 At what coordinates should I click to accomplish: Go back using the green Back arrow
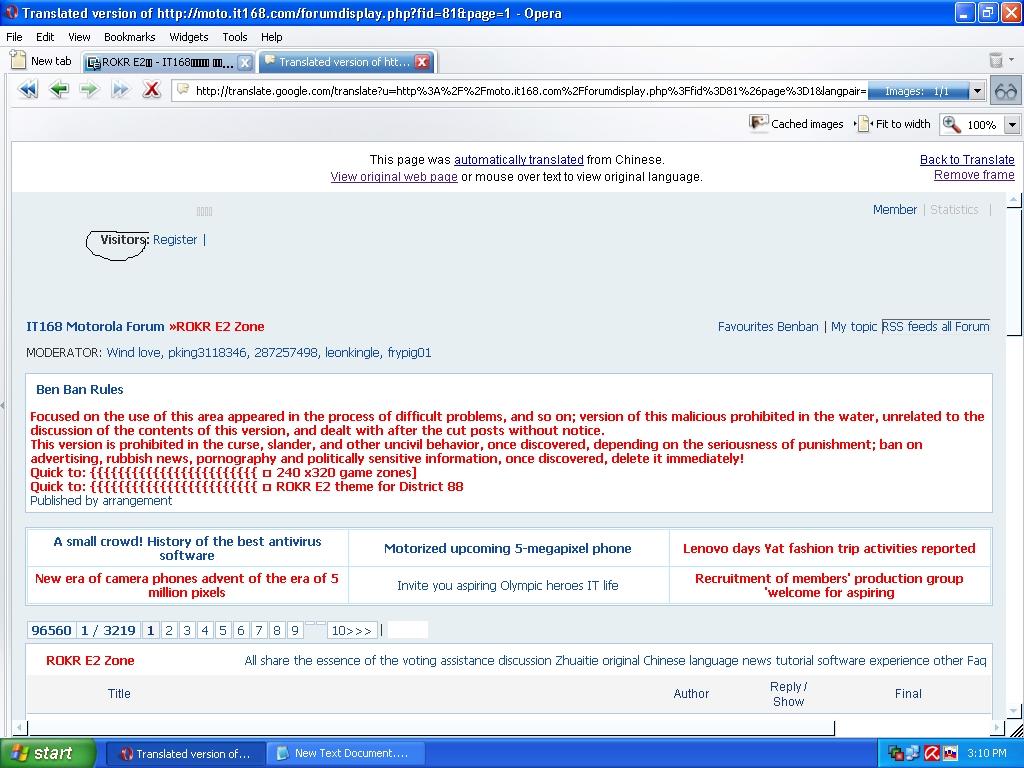[59, 89]
